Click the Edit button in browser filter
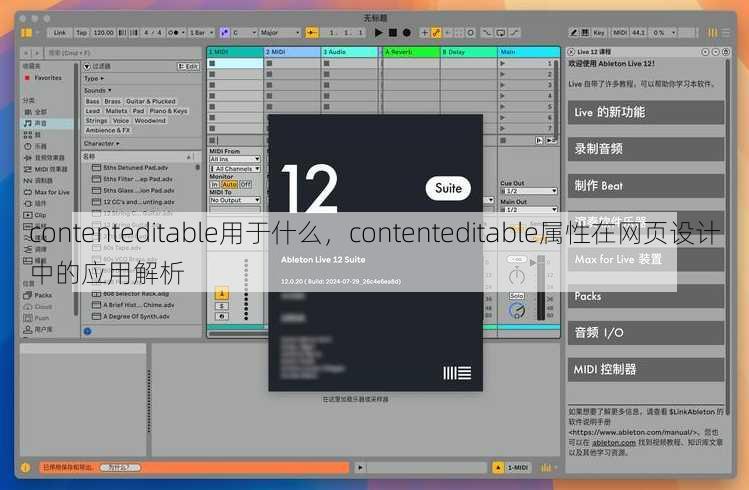Viewport: 749px width, 490px height. [x=188, y=66]
